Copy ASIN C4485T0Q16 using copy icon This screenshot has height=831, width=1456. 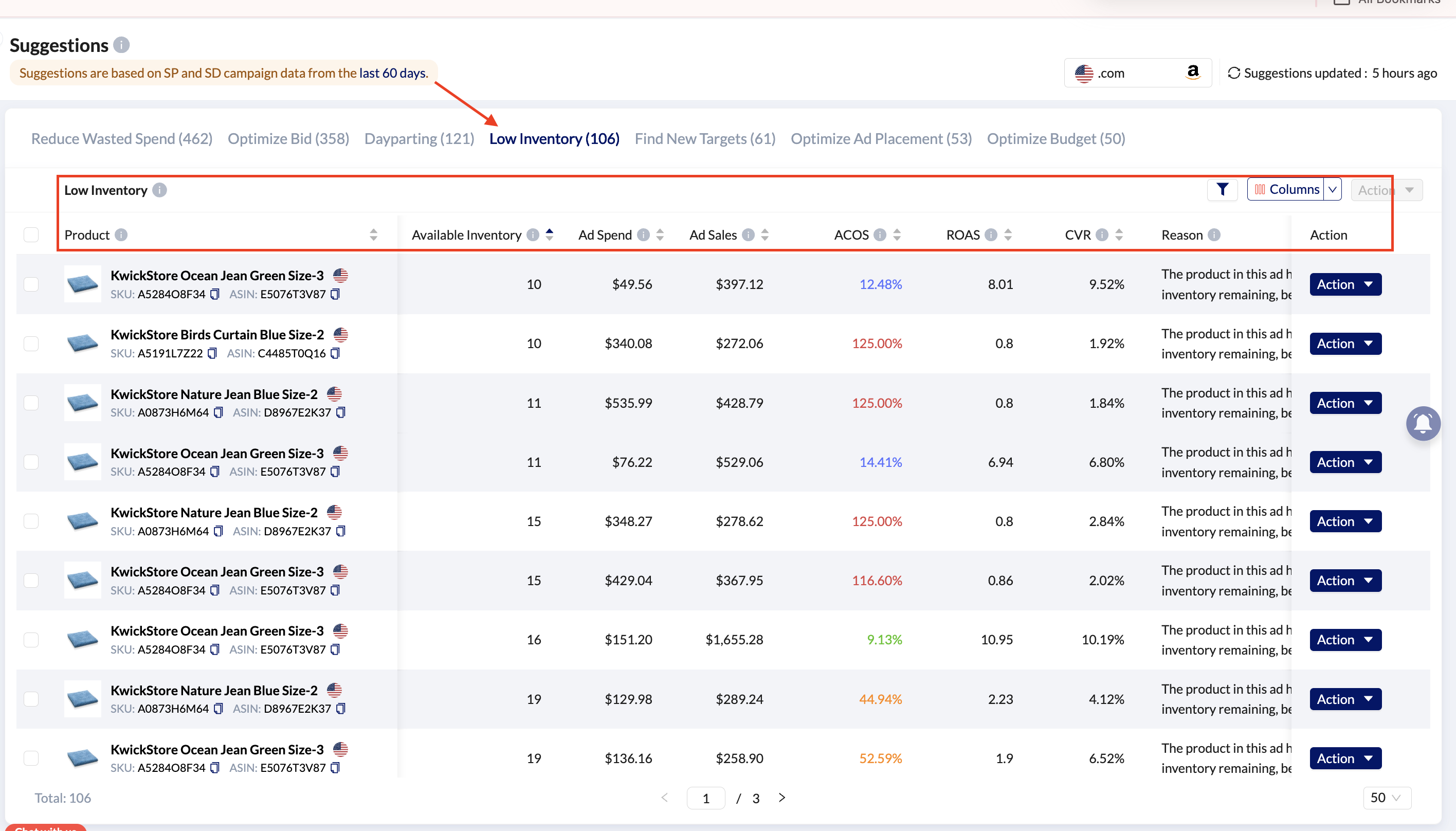pyautogui.click(x=336, y=353)
